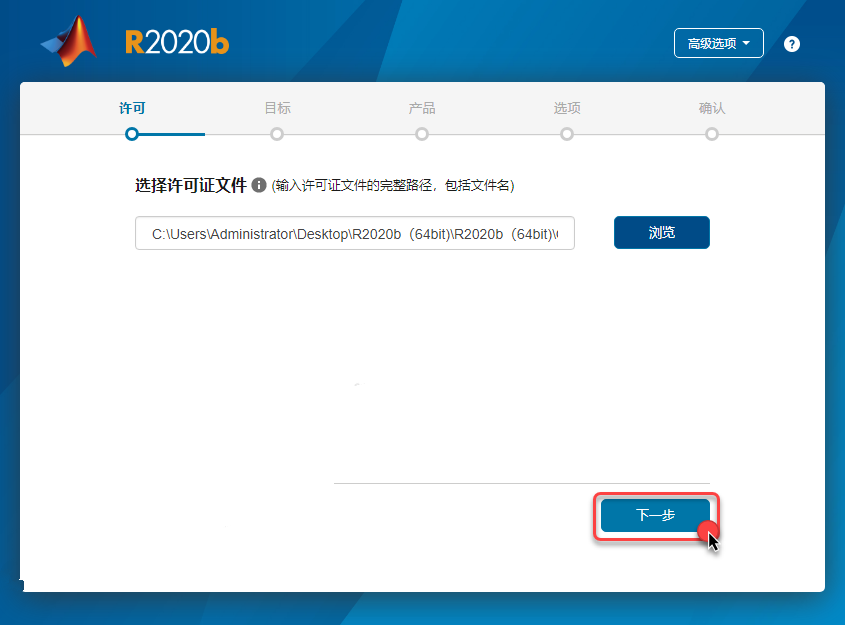This screenshot has height=625, width=845.
Task: Open the help question mark icon
Action: pos(792,44)
